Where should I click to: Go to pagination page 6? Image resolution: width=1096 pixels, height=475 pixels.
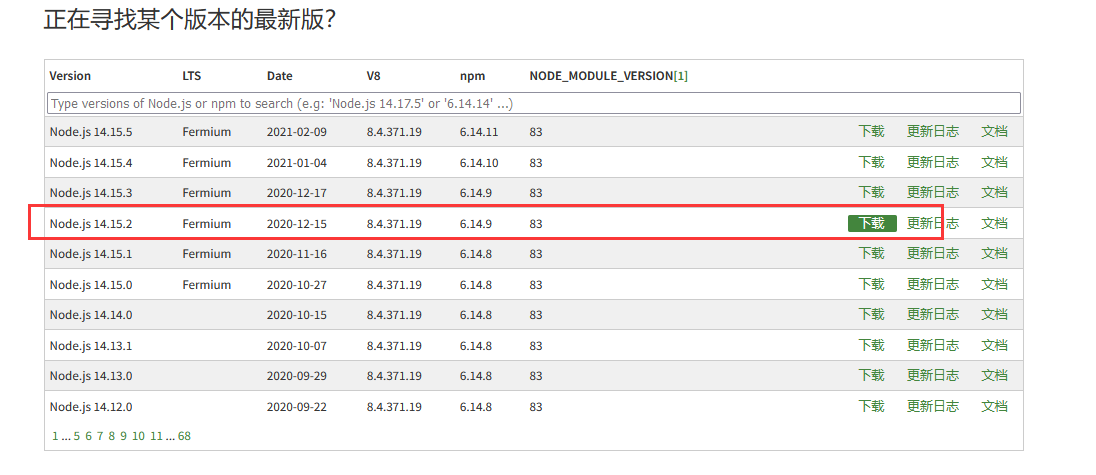pos(89,437)
